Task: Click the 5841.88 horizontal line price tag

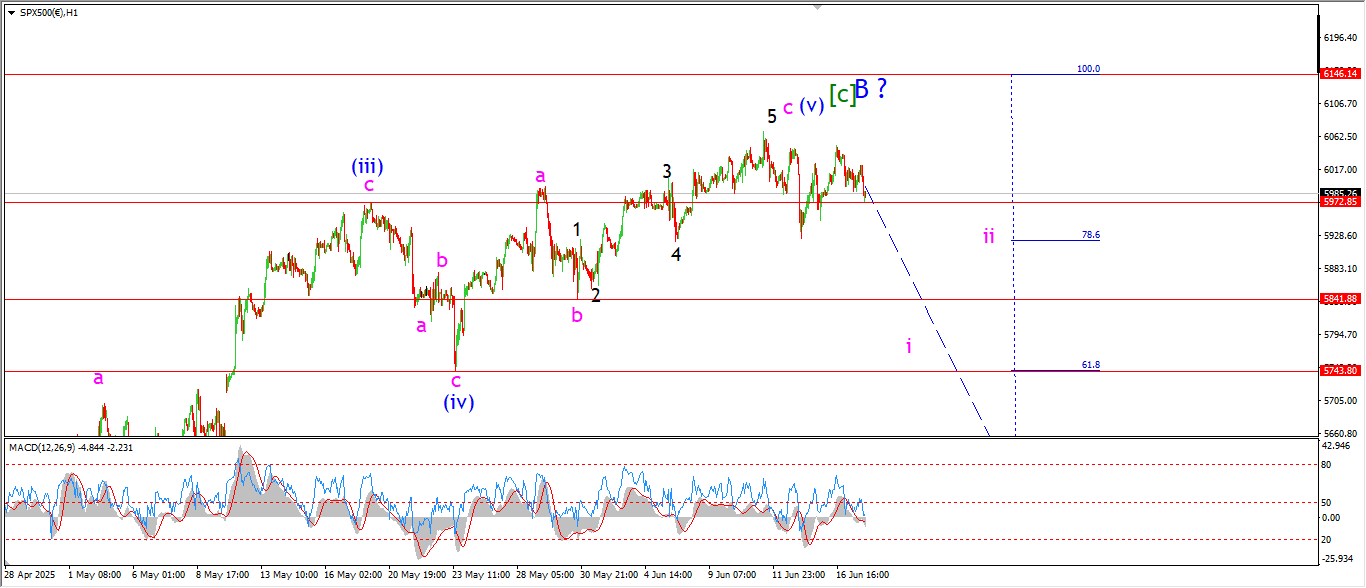Action: click(x=1339, y=299)
